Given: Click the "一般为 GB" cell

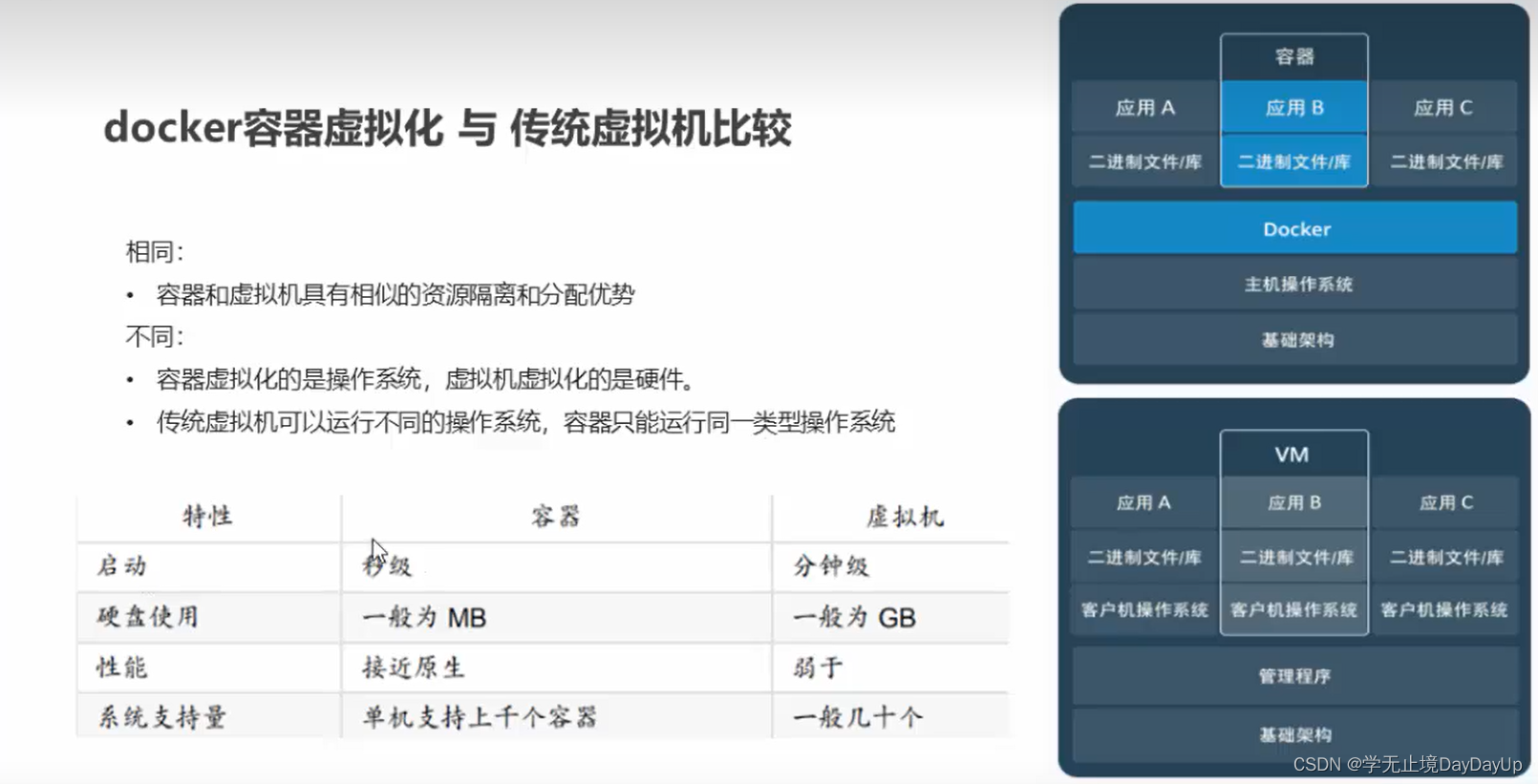Looking at the screenshot, I should (x=854, y=618).
